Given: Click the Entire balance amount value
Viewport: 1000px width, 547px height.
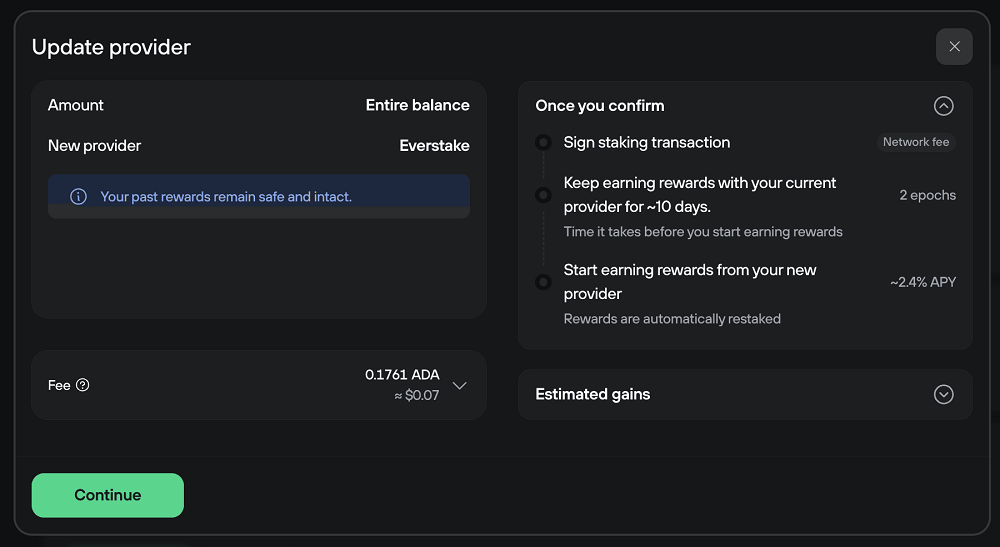Looking at the screenshot, I should 418,105.
